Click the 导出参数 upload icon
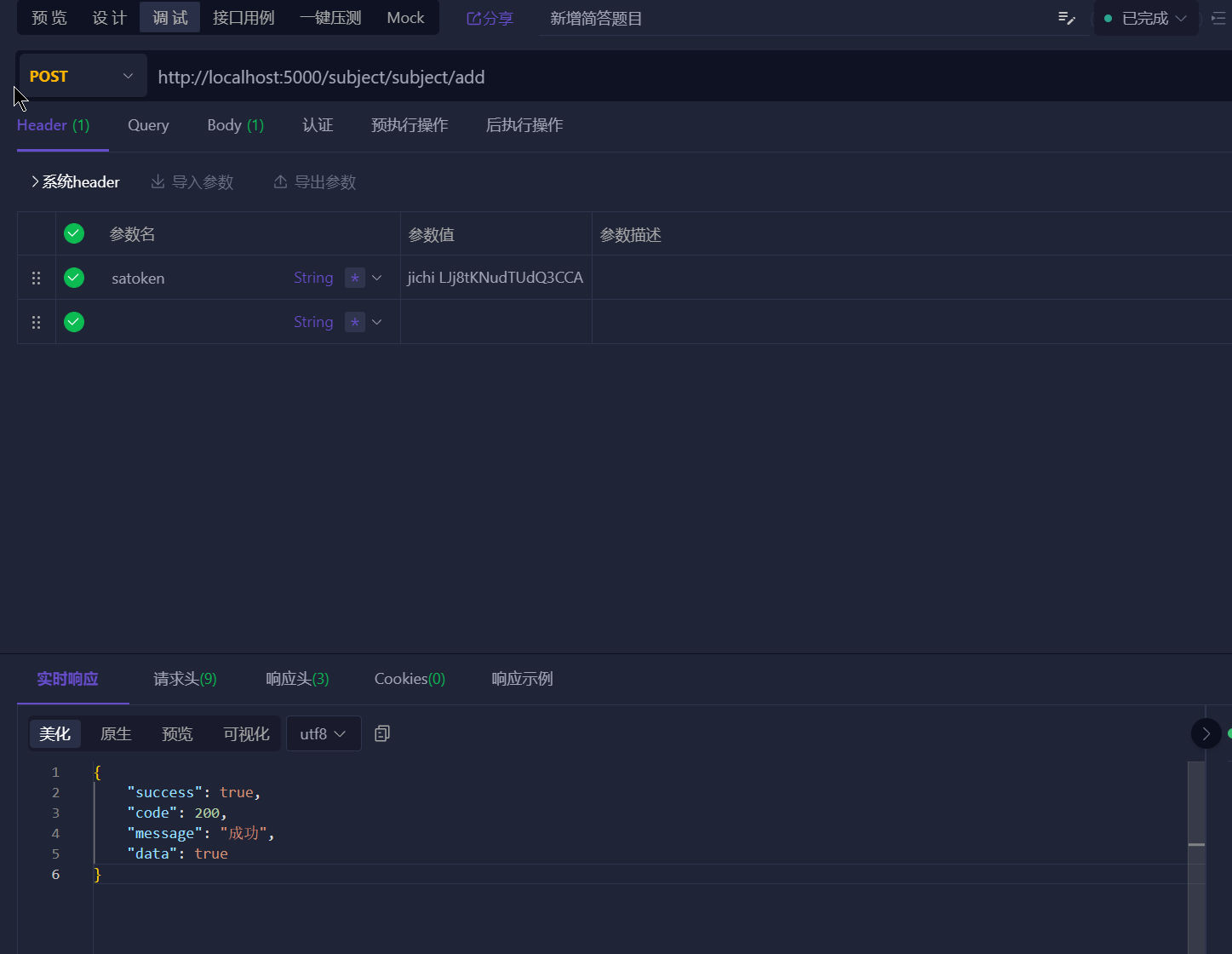 (x=280, y=181)
